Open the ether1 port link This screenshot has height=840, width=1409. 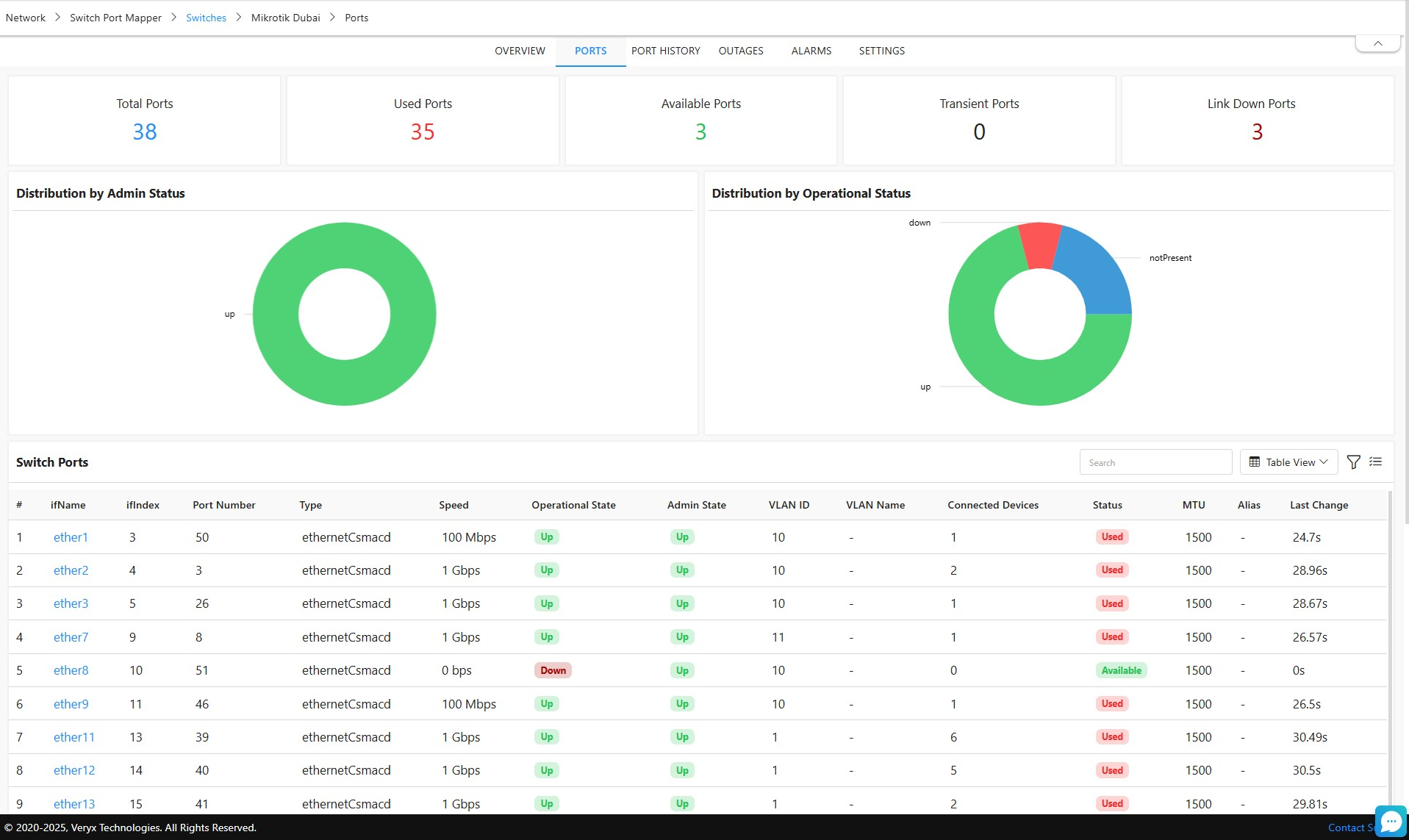[x=71, y=537]
